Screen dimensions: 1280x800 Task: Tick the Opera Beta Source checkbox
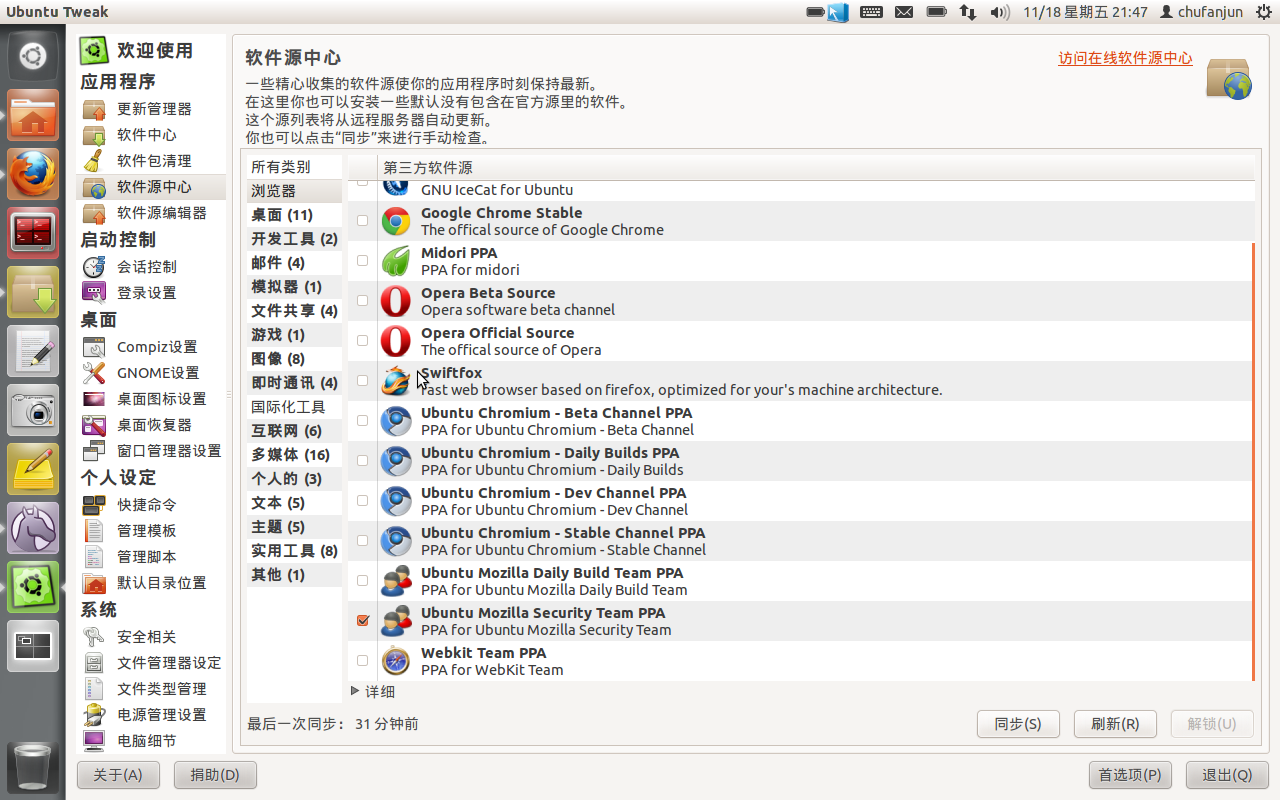point(362,301)
